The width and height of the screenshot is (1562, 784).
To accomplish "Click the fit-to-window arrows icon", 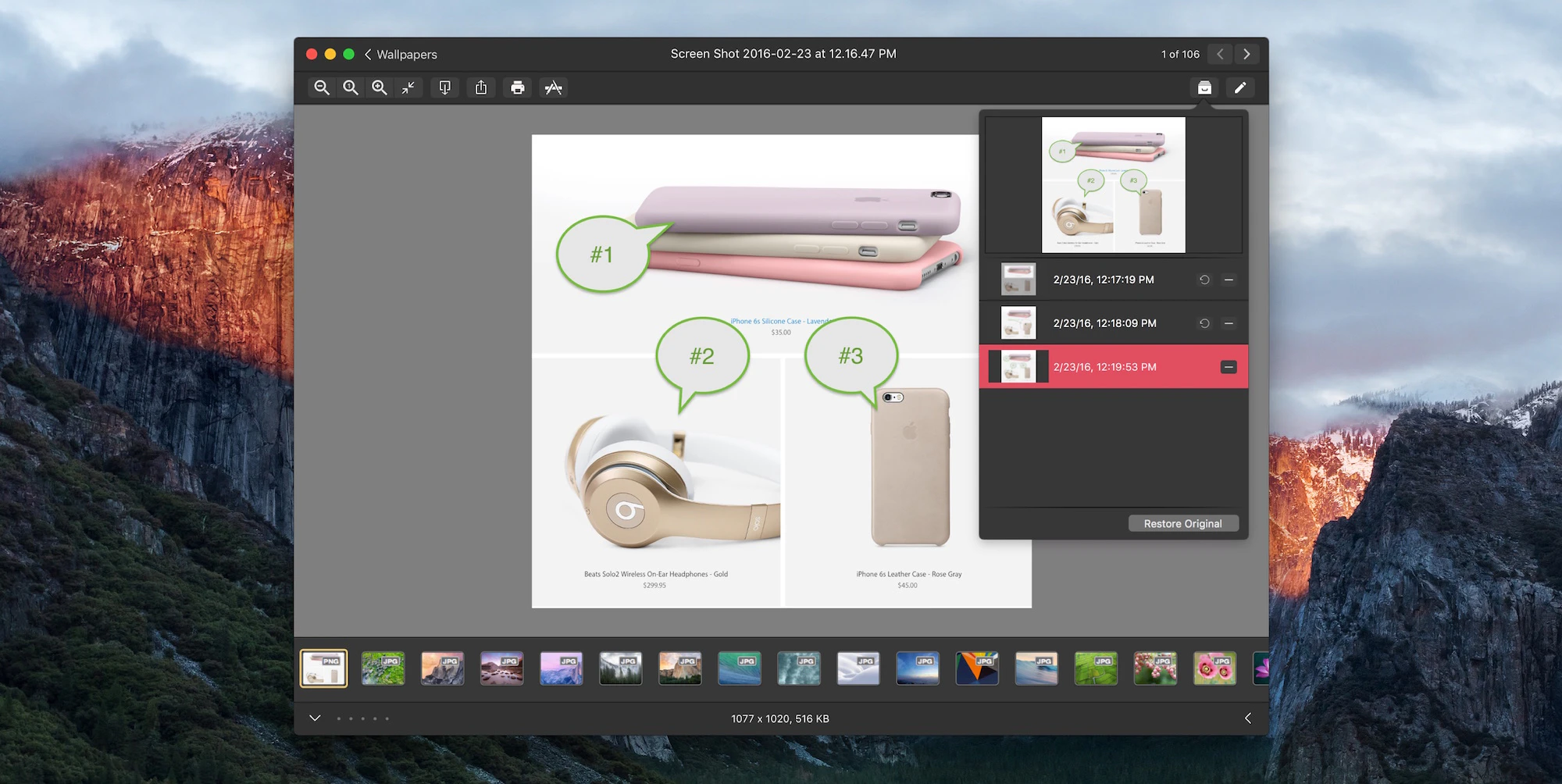I will pos(408,87).
